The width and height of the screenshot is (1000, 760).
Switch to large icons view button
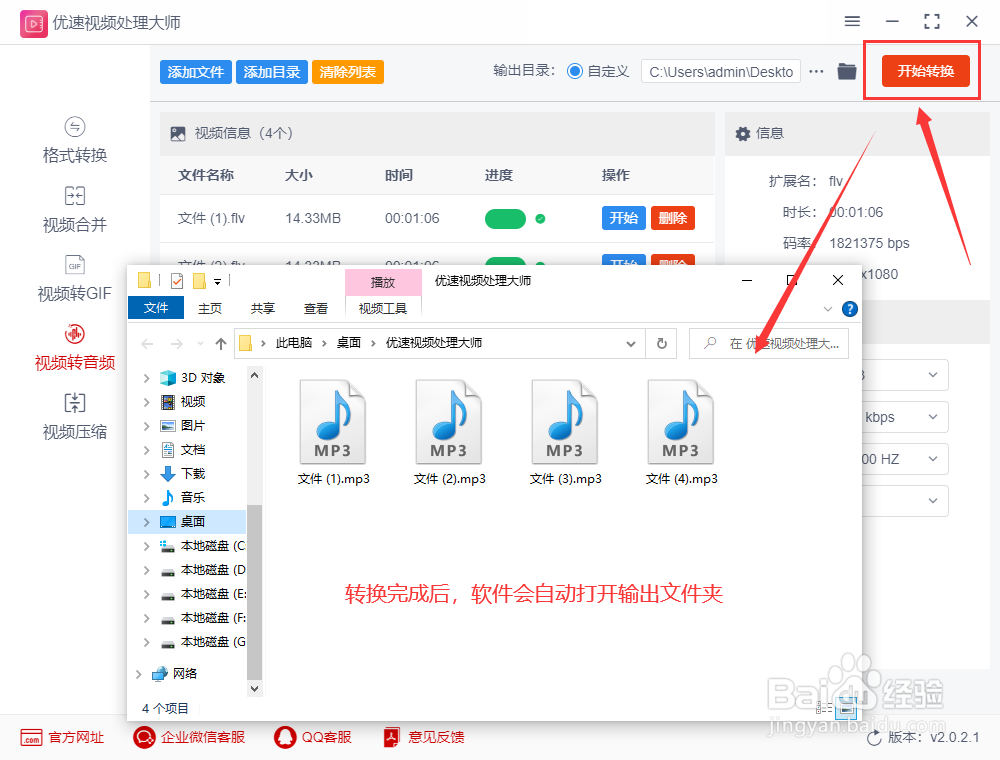[x=847, y=708]
